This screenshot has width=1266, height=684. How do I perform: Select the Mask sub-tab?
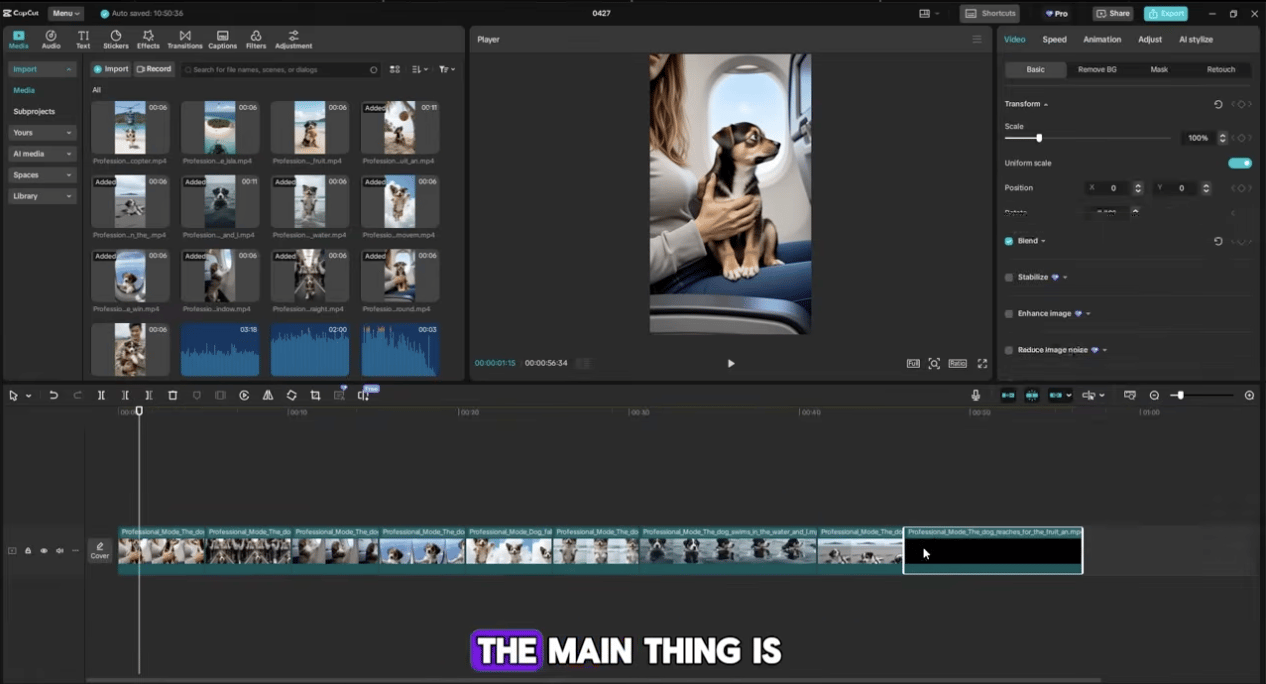tap(1159, 69)
